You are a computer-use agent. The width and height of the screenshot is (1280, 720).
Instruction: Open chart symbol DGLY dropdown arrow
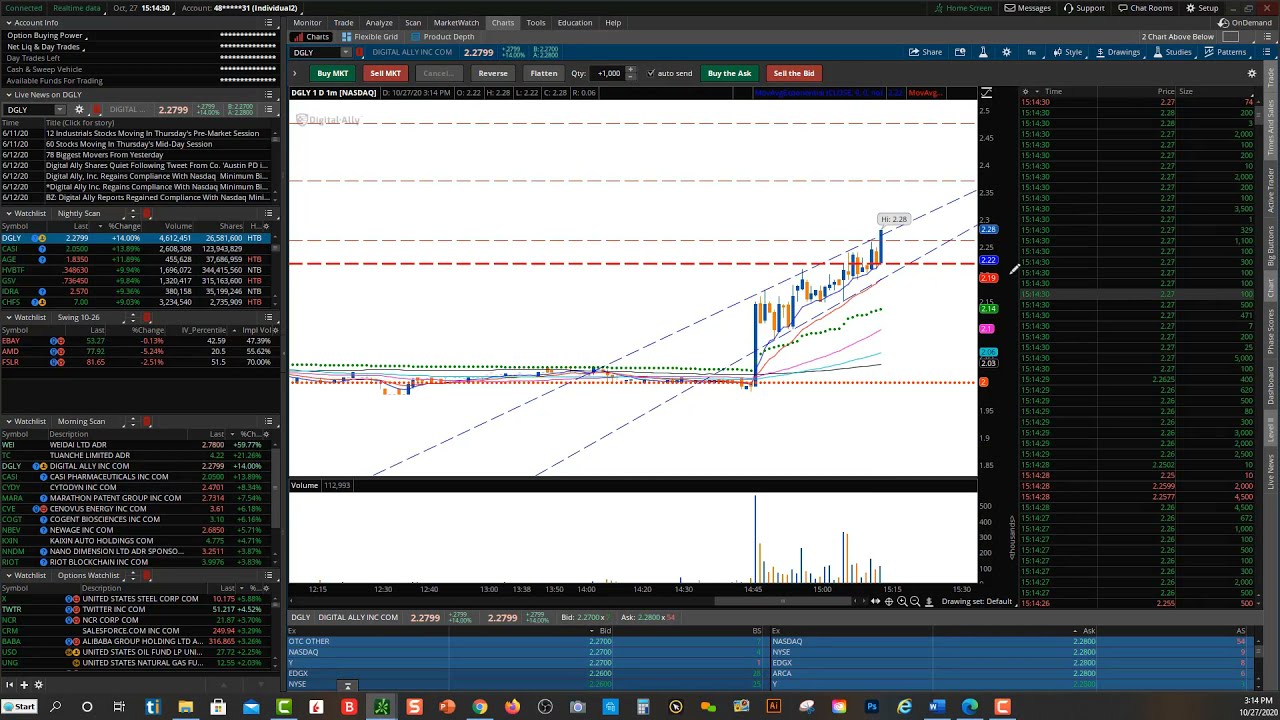347,52
